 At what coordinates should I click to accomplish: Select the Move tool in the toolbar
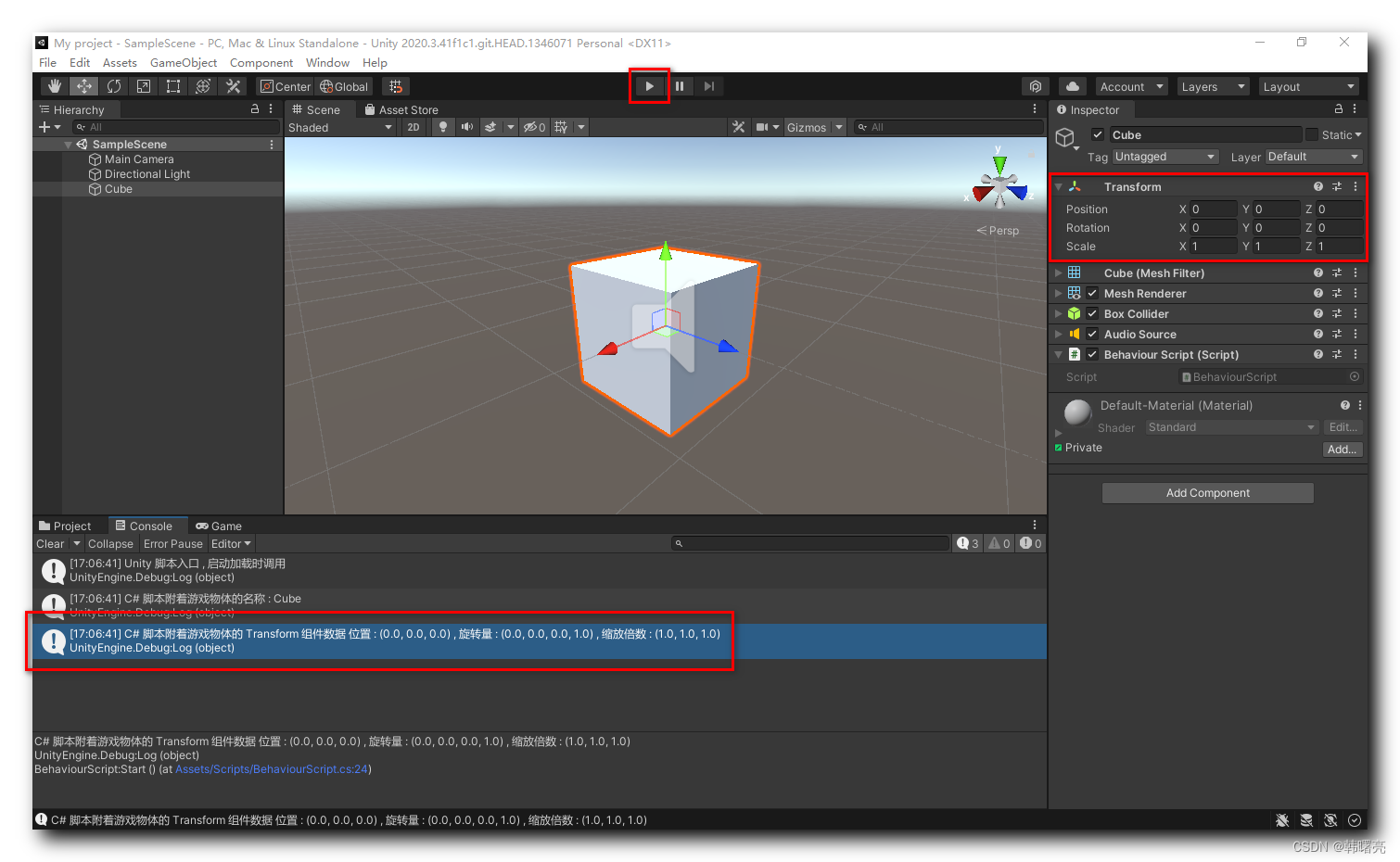point(83,86)
